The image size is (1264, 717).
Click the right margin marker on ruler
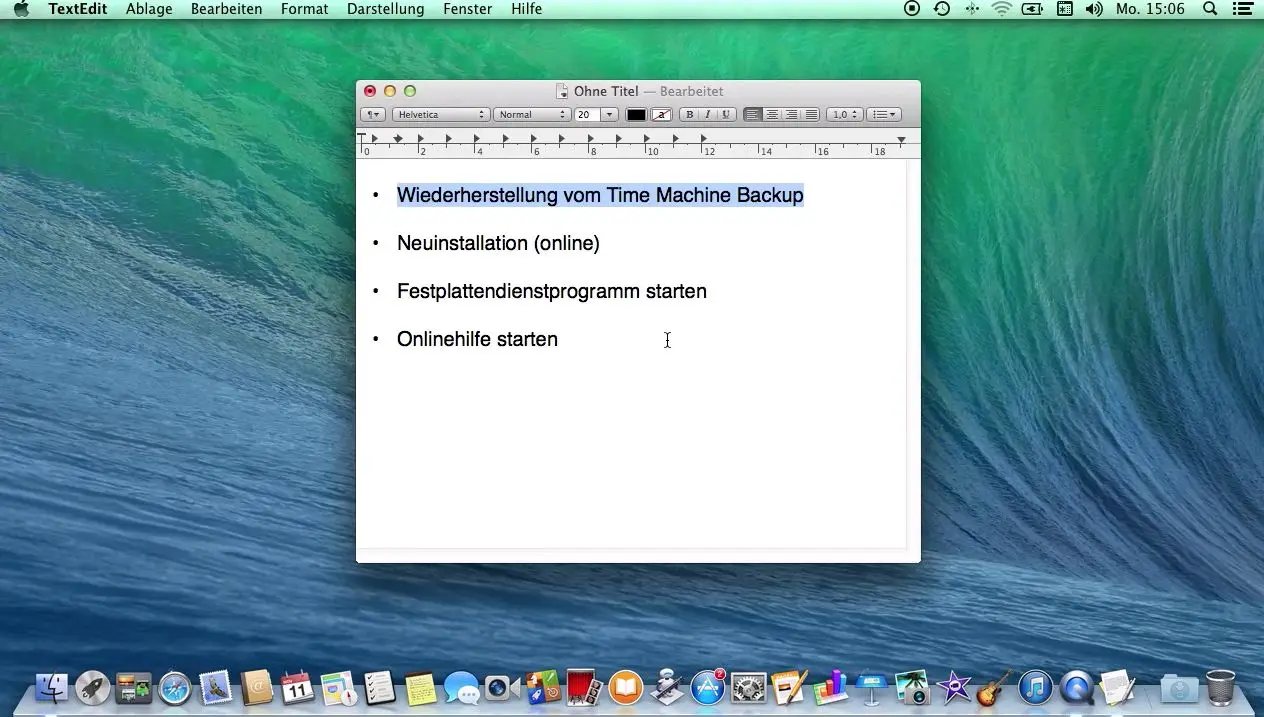[901, 140]
